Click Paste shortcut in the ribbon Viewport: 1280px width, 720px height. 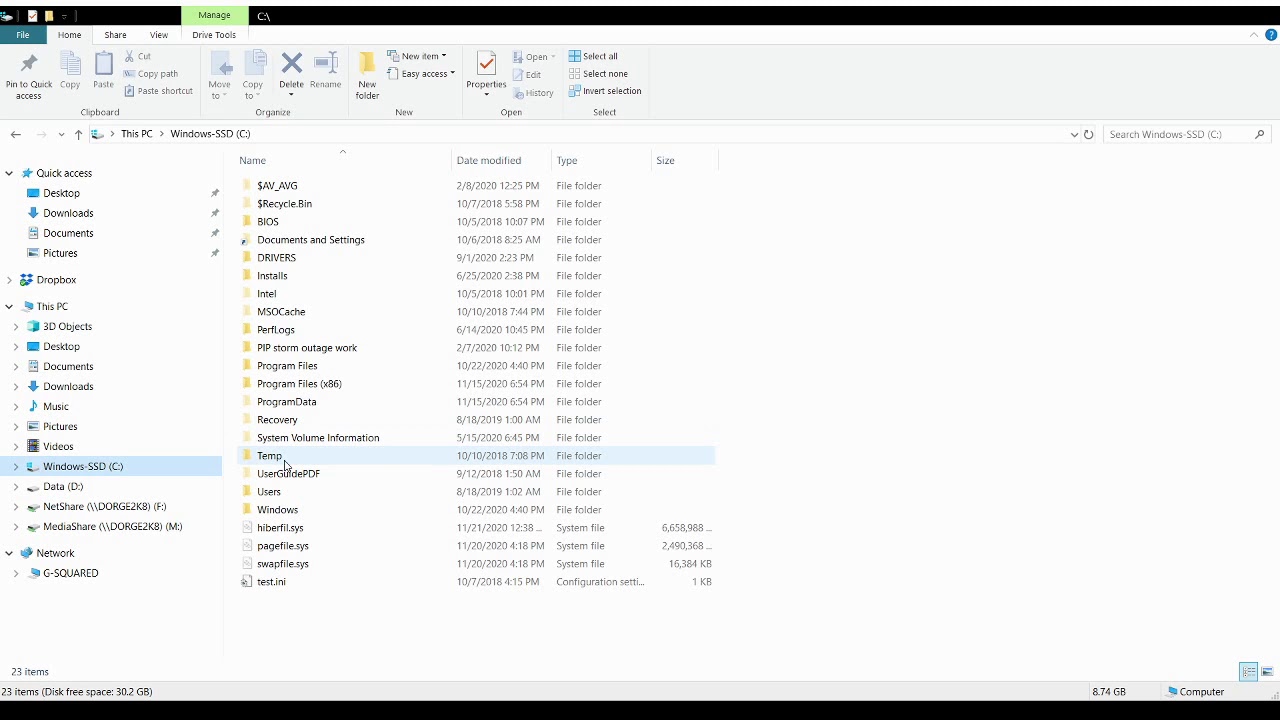158,91
